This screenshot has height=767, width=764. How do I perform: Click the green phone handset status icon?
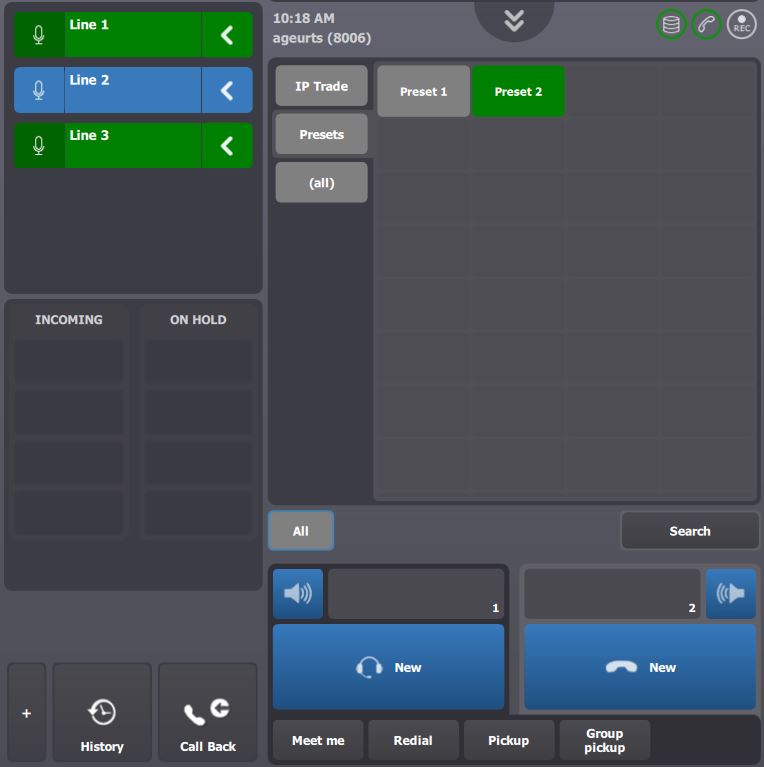tap(706, 24)
